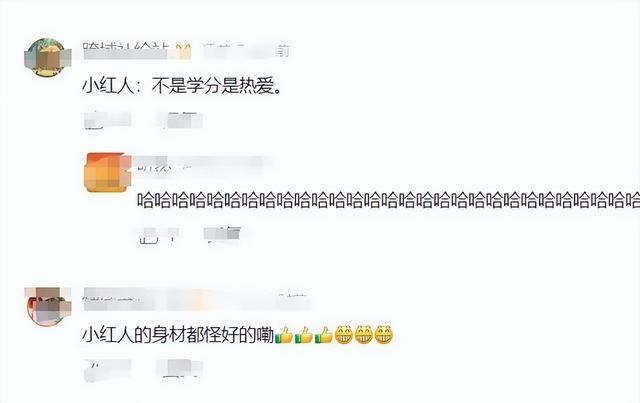Click the first thumbs-up emoji
This screenshot has height=403, width=640.
[284, 335]
